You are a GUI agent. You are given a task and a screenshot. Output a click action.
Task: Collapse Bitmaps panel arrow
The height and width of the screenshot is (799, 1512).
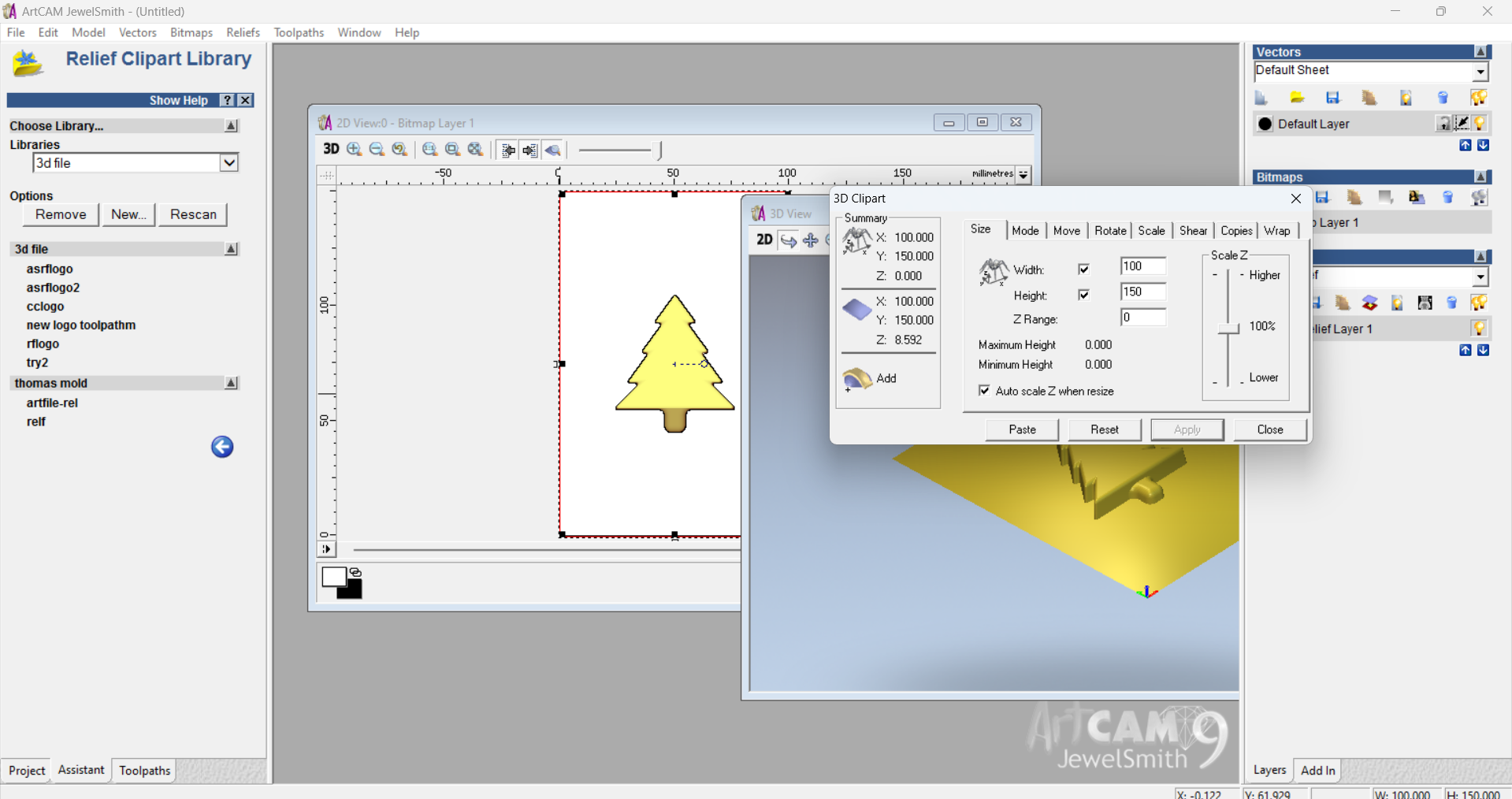pos(1480,177)
